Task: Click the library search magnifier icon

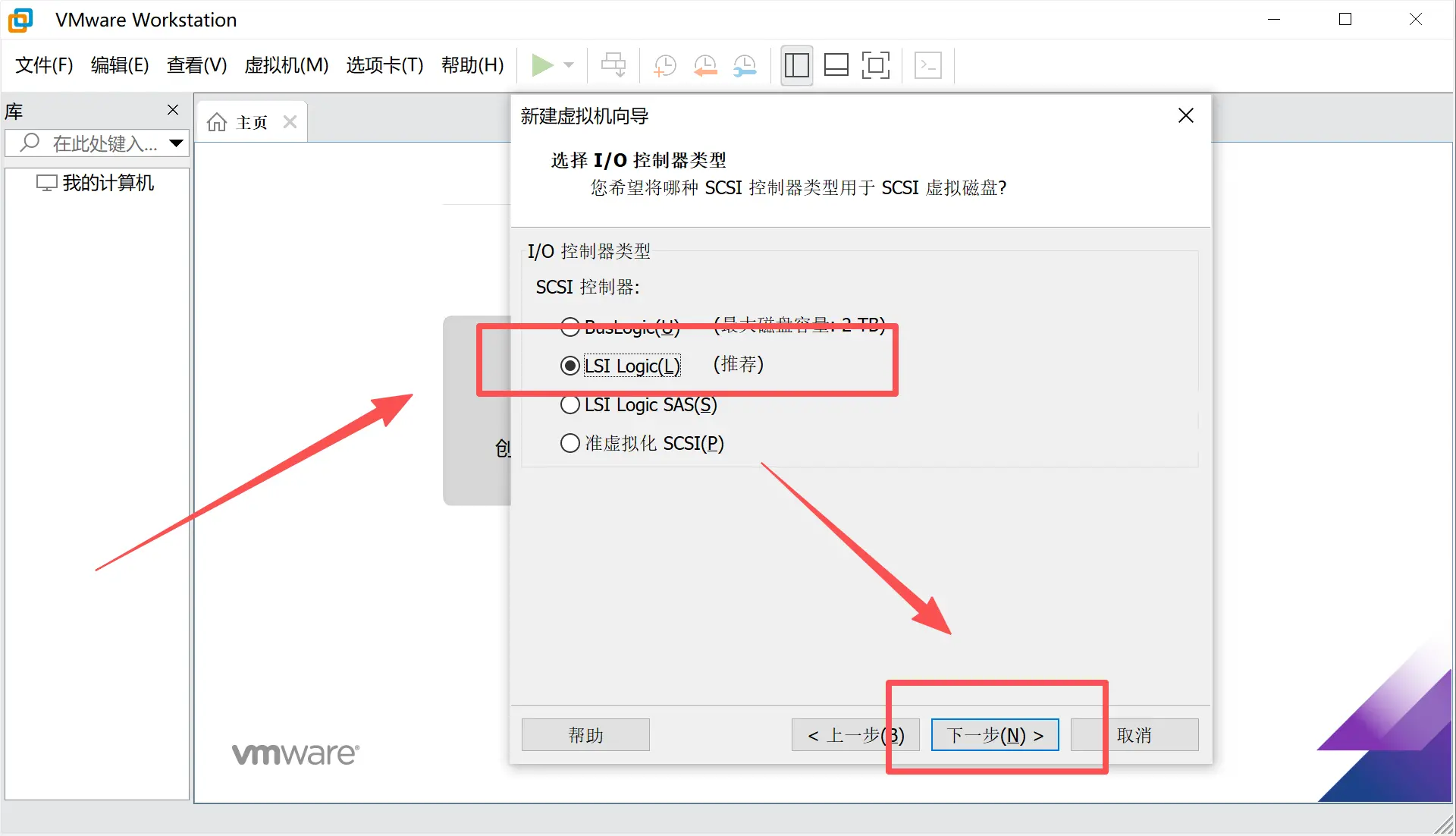Action: (x=30, y=142)
